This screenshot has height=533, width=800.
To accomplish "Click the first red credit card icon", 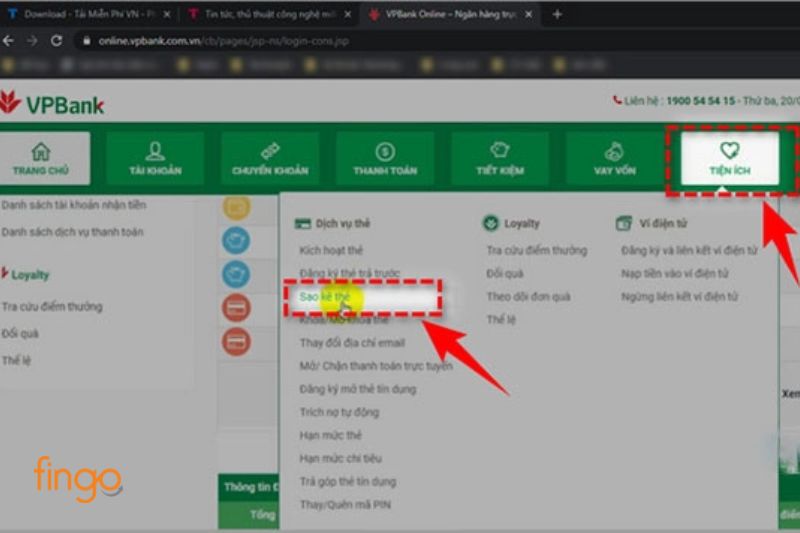I will (x=236, y=308).
